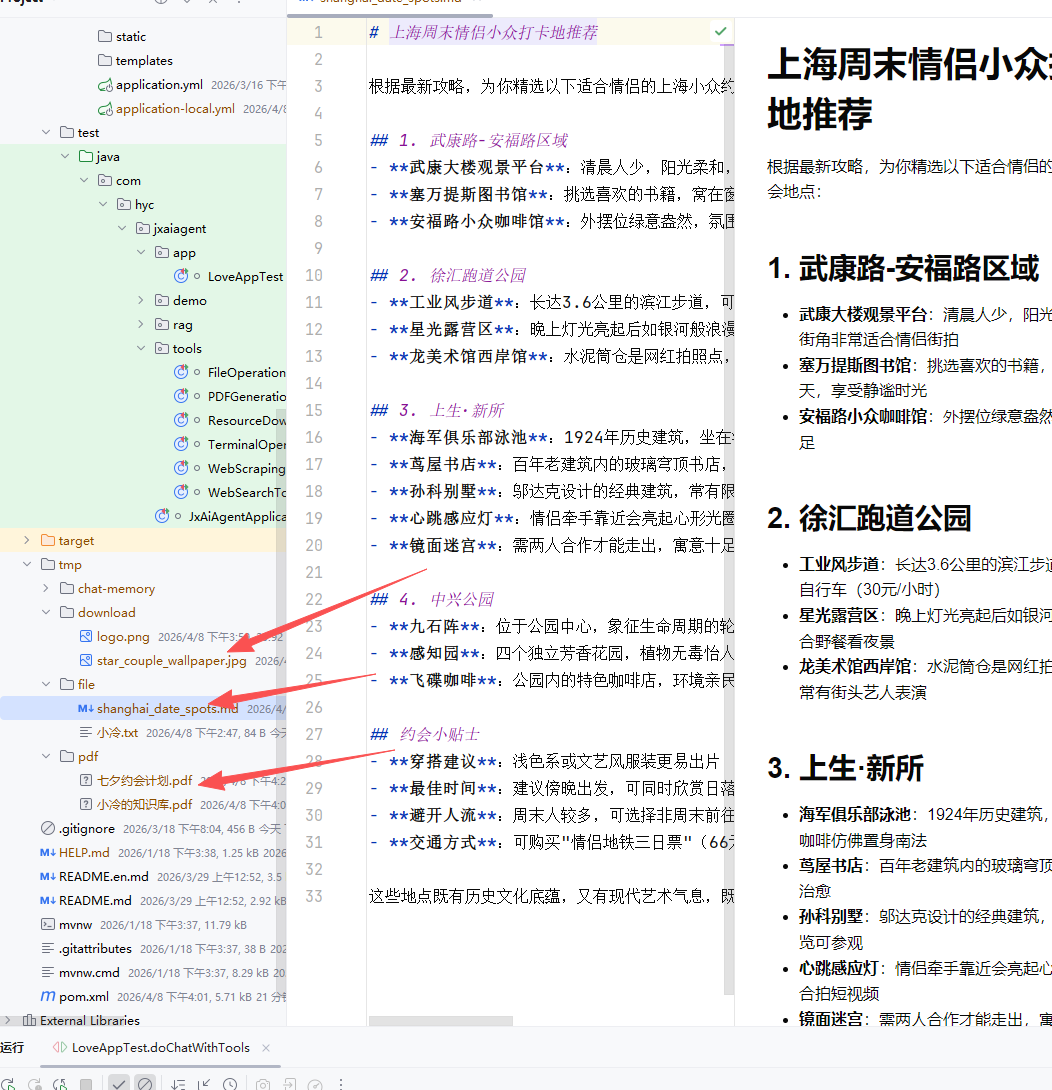Collapse the download folder

[x=46, y=612]
